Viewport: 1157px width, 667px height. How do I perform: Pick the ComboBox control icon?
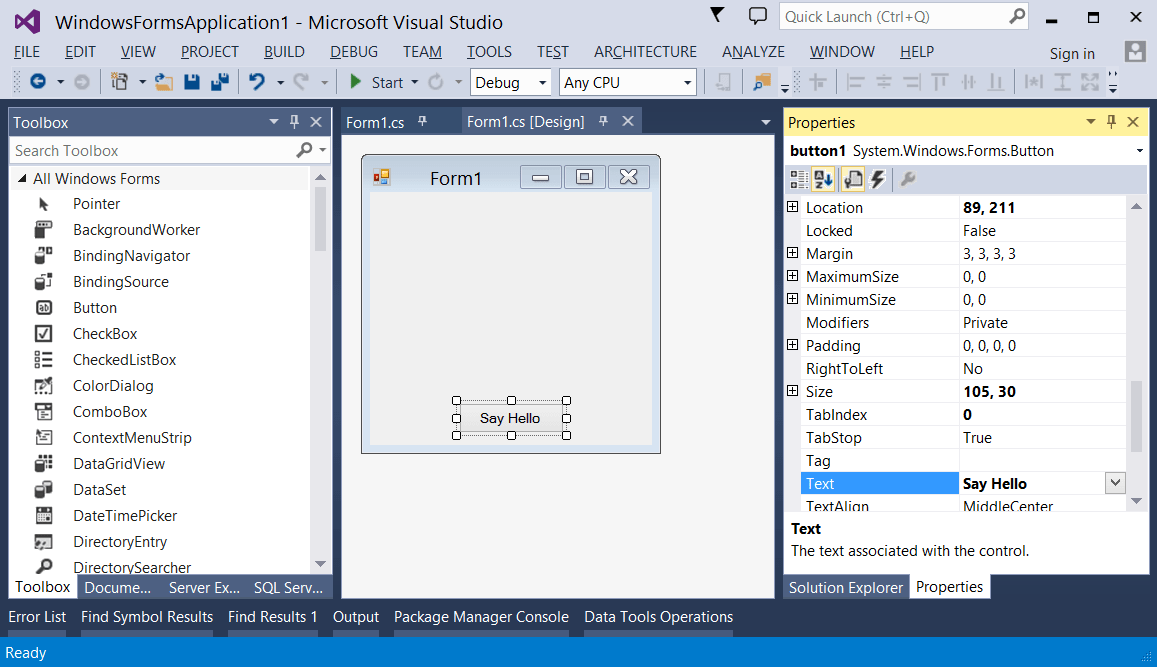(x=44, y=412)
